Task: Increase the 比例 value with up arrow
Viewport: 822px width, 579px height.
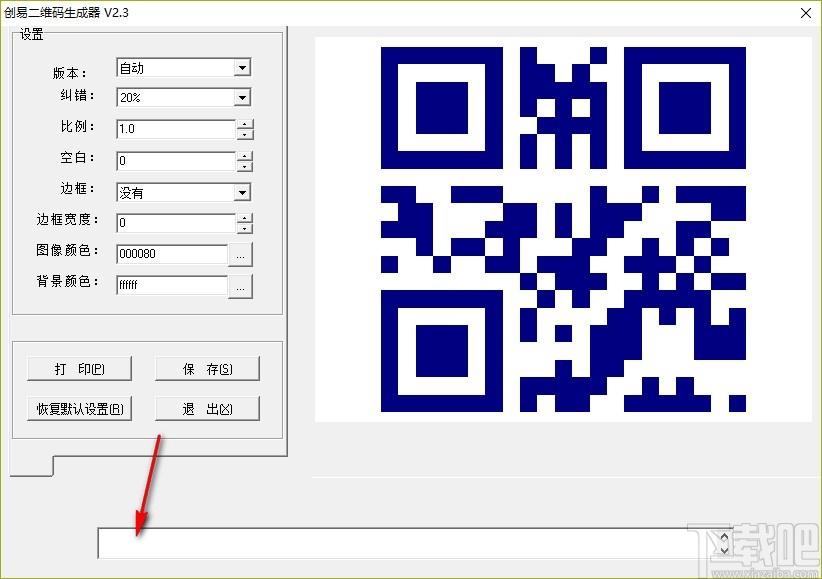Action: (245, 124)
